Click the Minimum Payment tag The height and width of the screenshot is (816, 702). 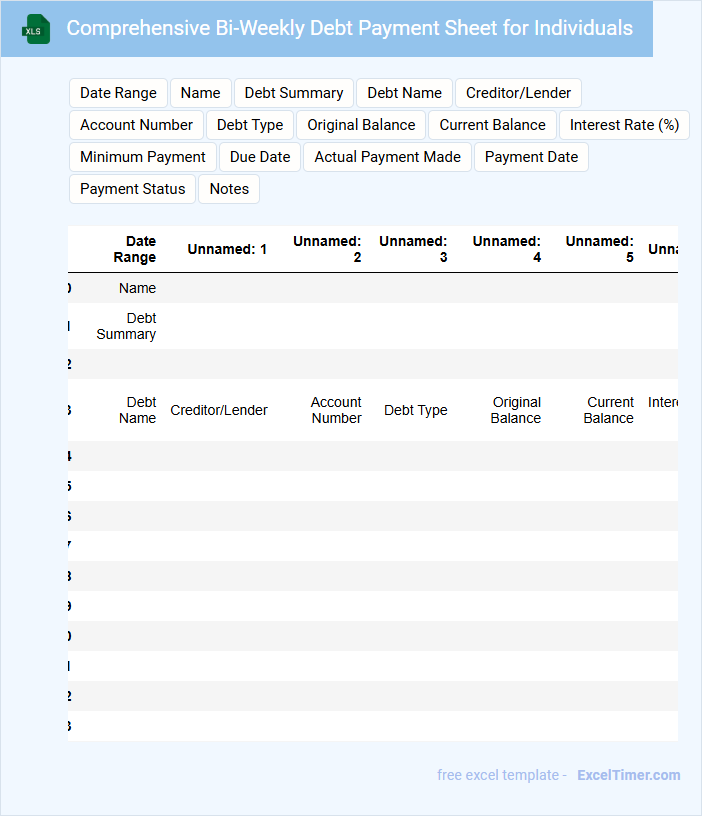142,157
